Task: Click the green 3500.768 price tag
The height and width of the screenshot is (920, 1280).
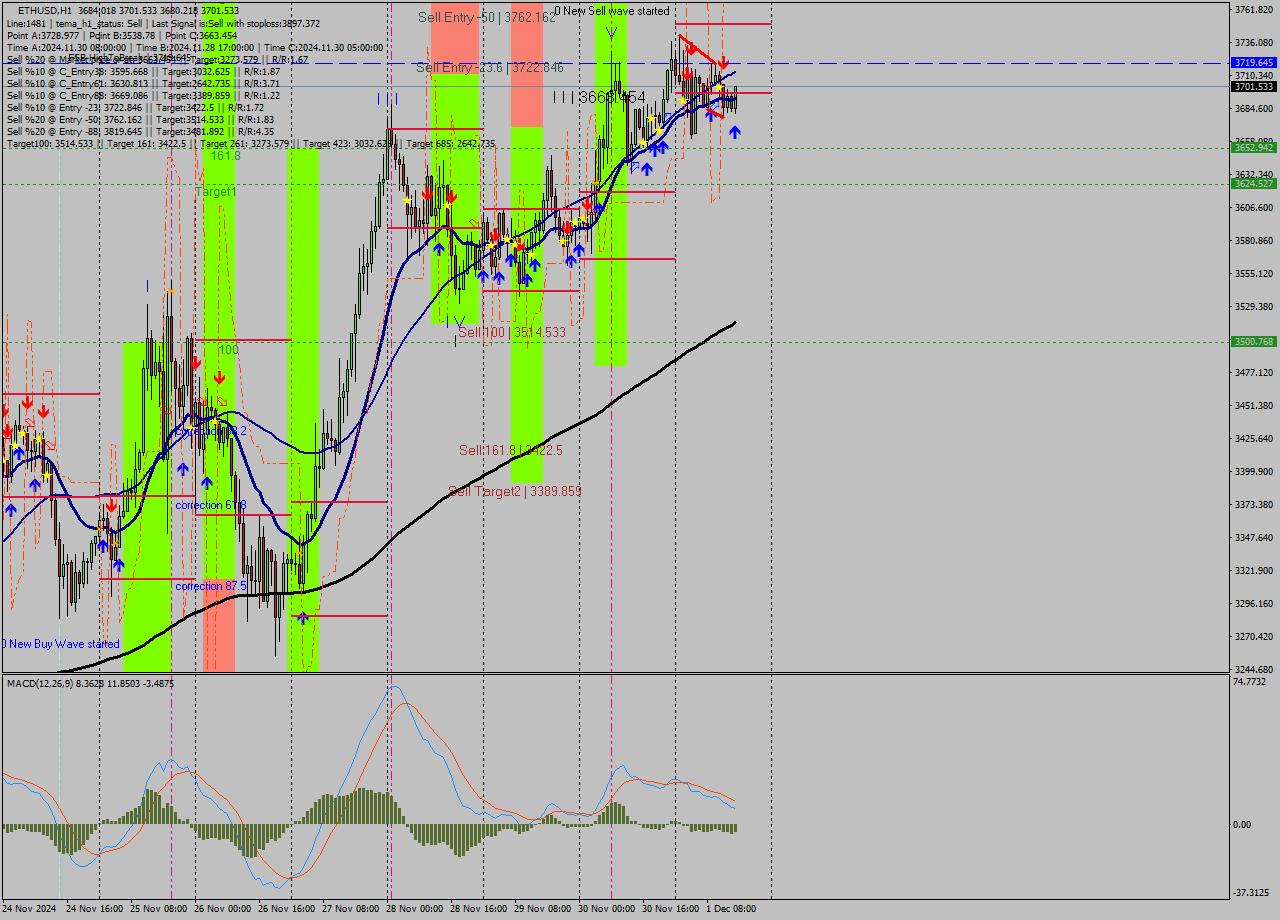Action: tap(1254, 341)
